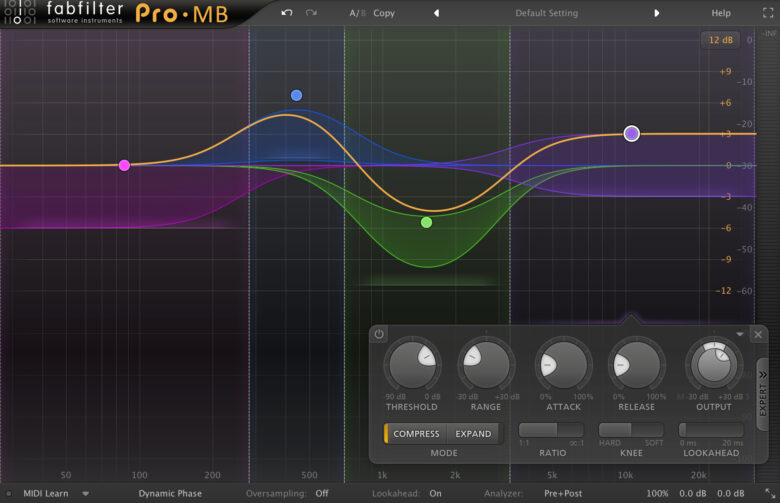Screen dimensions: 780x503
Task: Open the Default Setting preset menu
Action: coord(546,13)
